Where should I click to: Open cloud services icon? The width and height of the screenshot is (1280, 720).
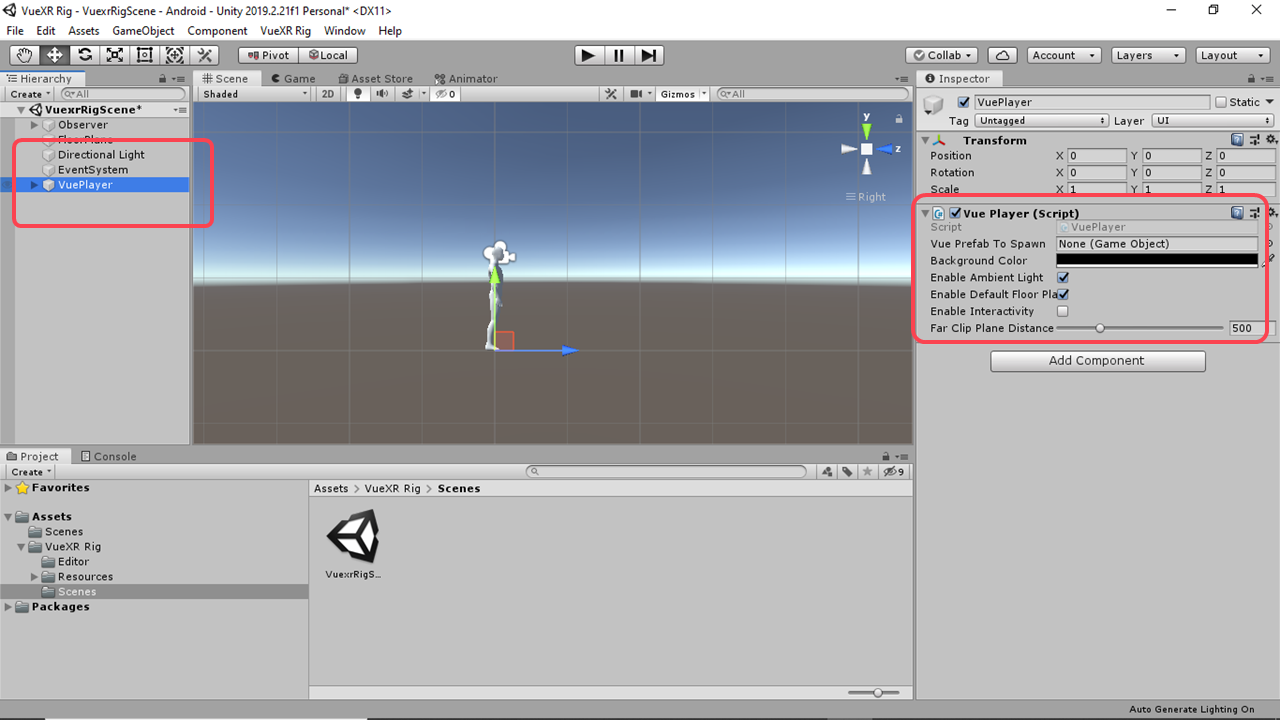(x=1003, y=55)
